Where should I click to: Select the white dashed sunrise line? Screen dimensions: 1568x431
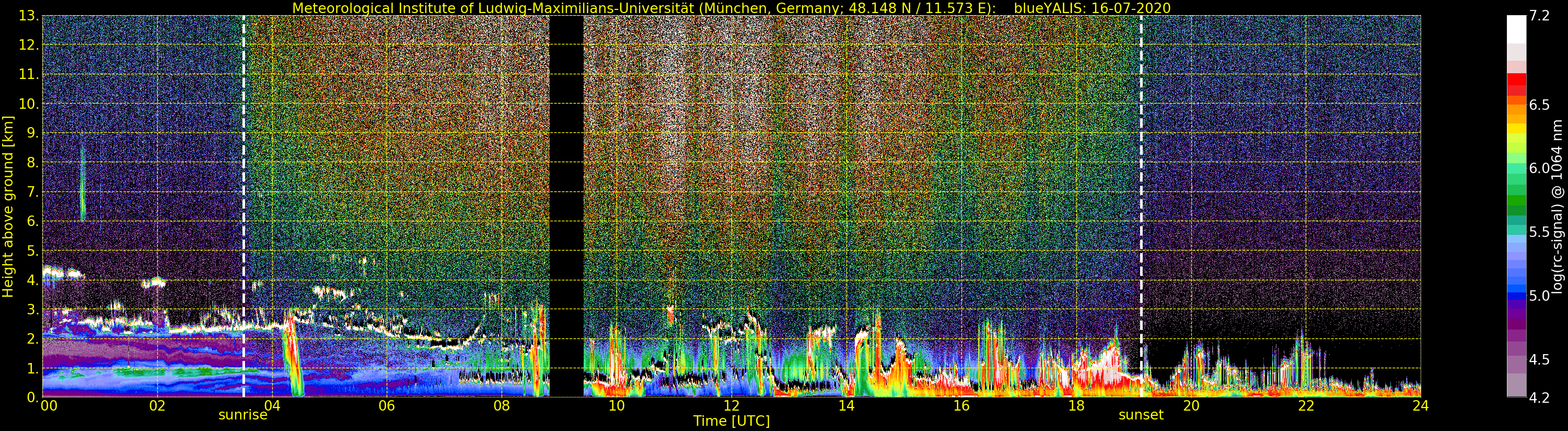click(243, 183)
